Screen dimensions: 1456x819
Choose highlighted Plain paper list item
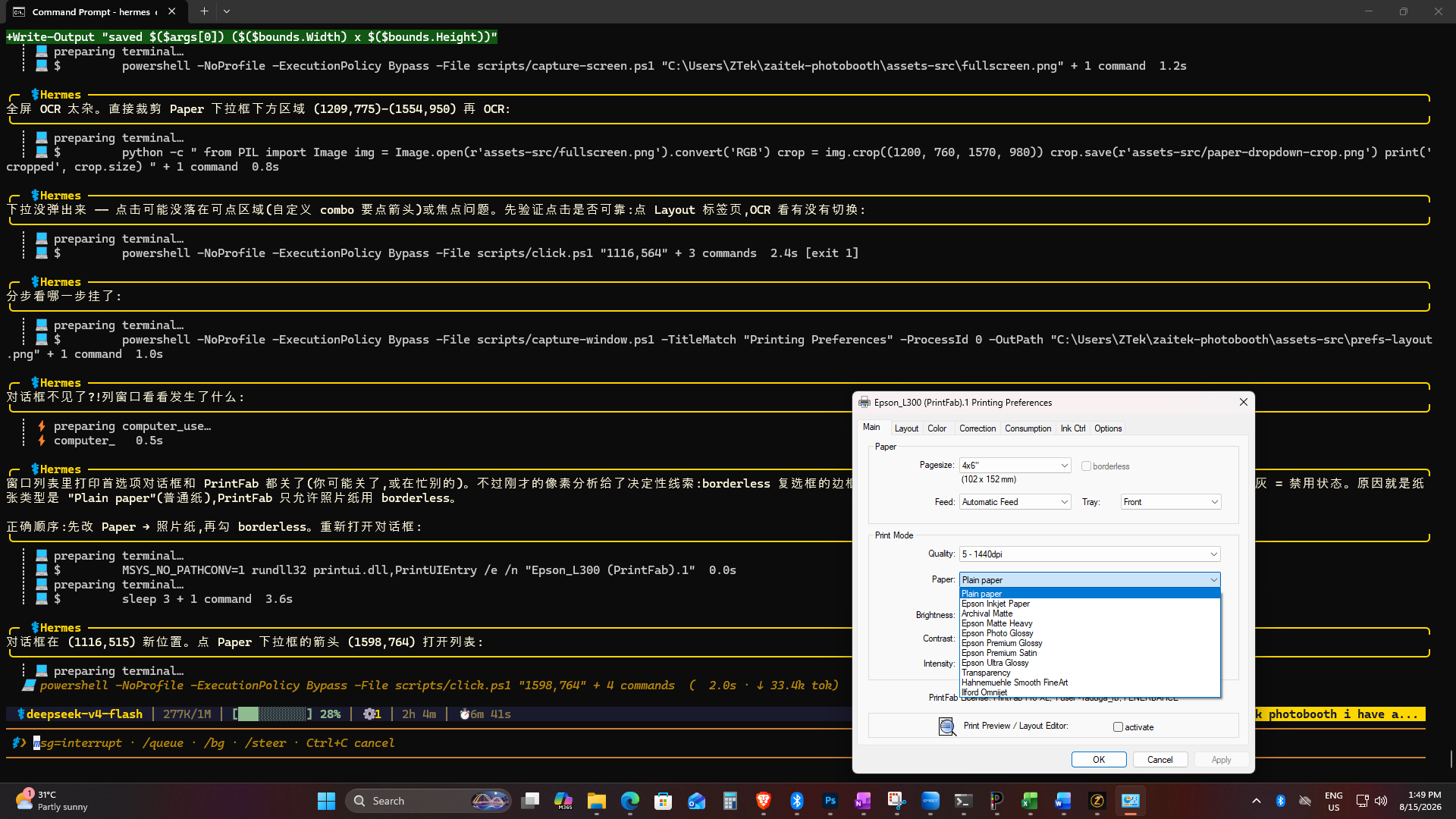pyautogui.click(x=1090, y=594)
